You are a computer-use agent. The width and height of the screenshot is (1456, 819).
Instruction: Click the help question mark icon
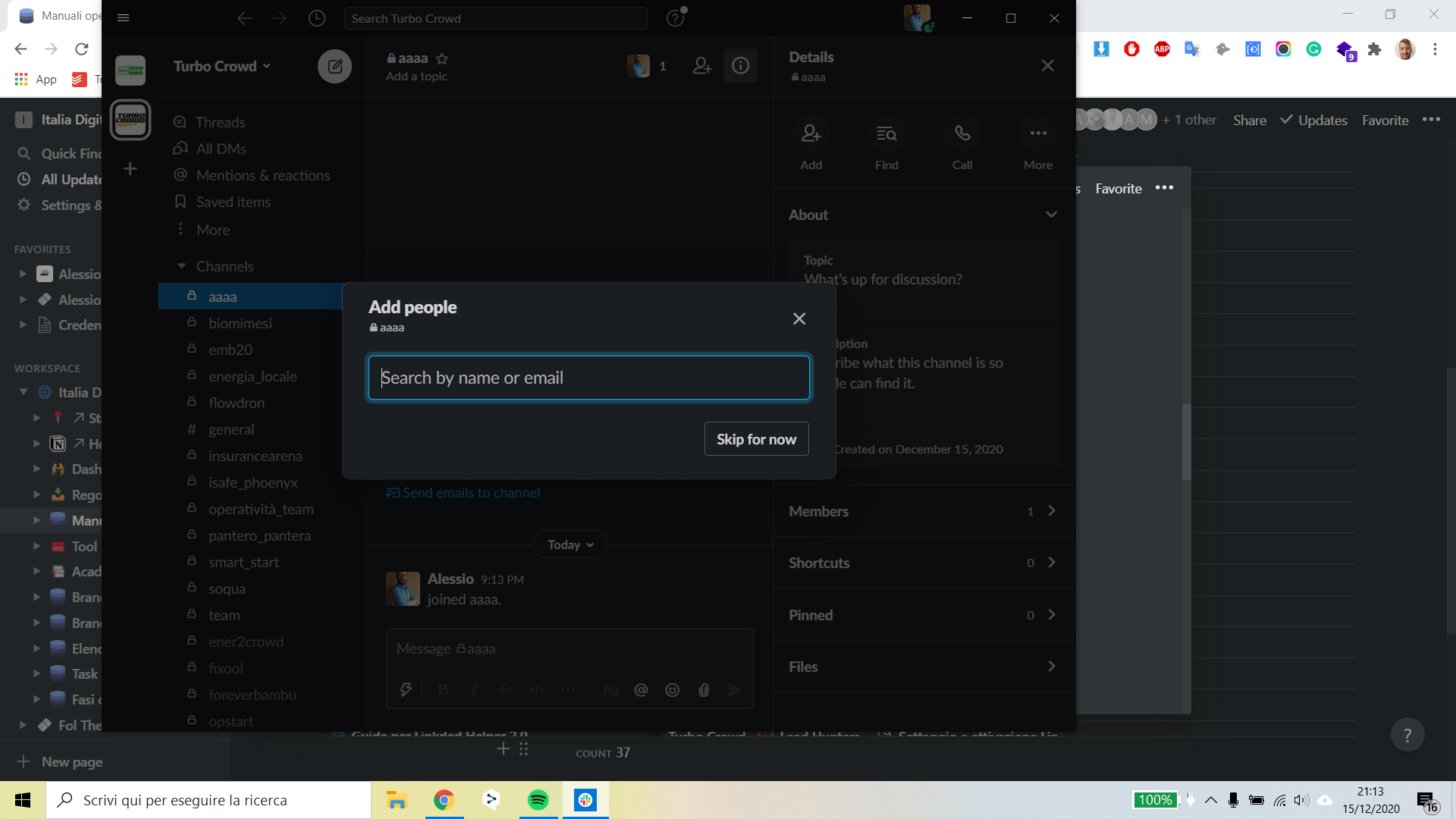click(675, 18)
